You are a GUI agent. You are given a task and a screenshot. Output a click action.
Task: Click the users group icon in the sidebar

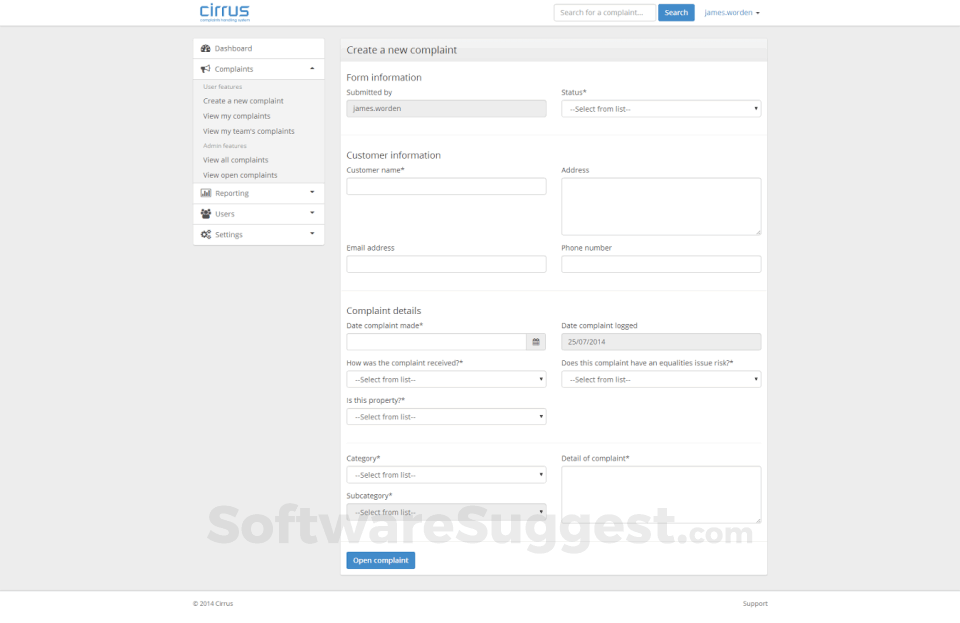(x=206, y=214)
